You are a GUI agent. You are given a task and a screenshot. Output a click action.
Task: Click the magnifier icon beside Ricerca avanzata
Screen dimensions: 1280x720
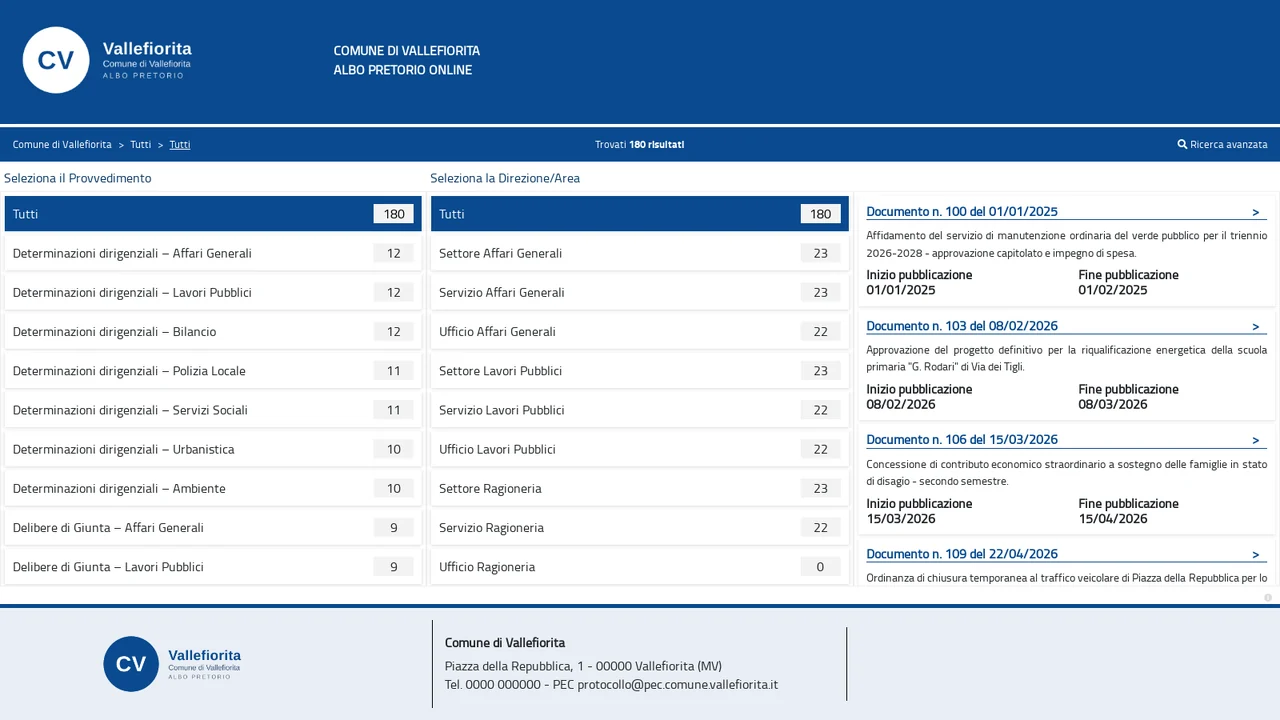tap(1182, 144)
